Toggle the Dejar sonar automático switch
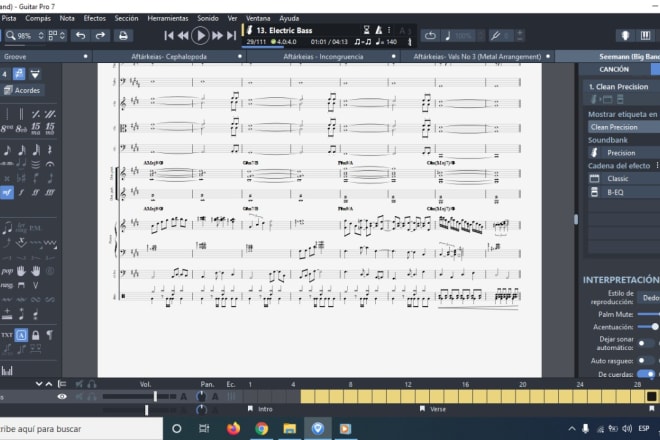 644,343
